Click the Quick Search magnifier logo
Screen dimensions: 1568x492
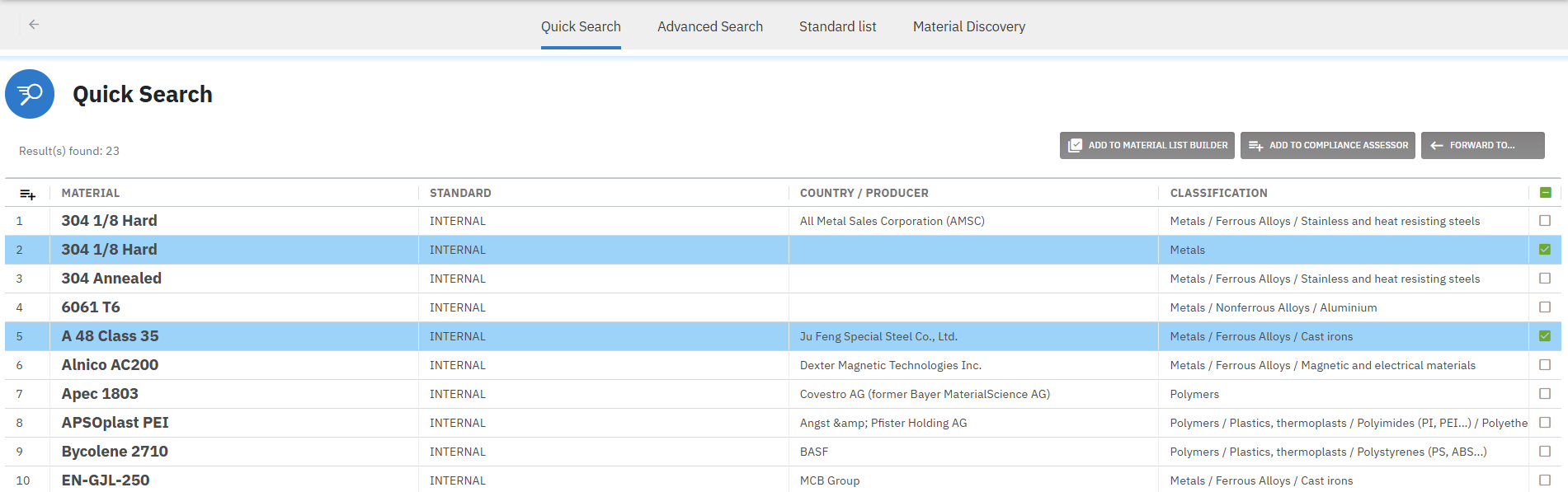(x=30, y=94)
